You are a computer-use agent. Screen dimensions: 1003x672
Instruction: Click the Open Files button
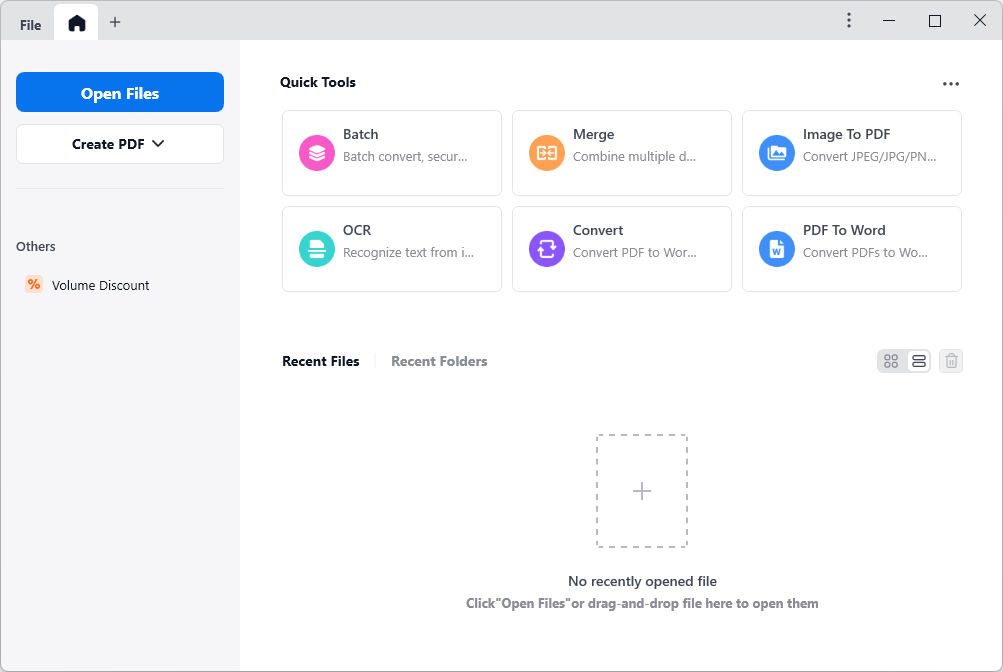tap(119, 92)
